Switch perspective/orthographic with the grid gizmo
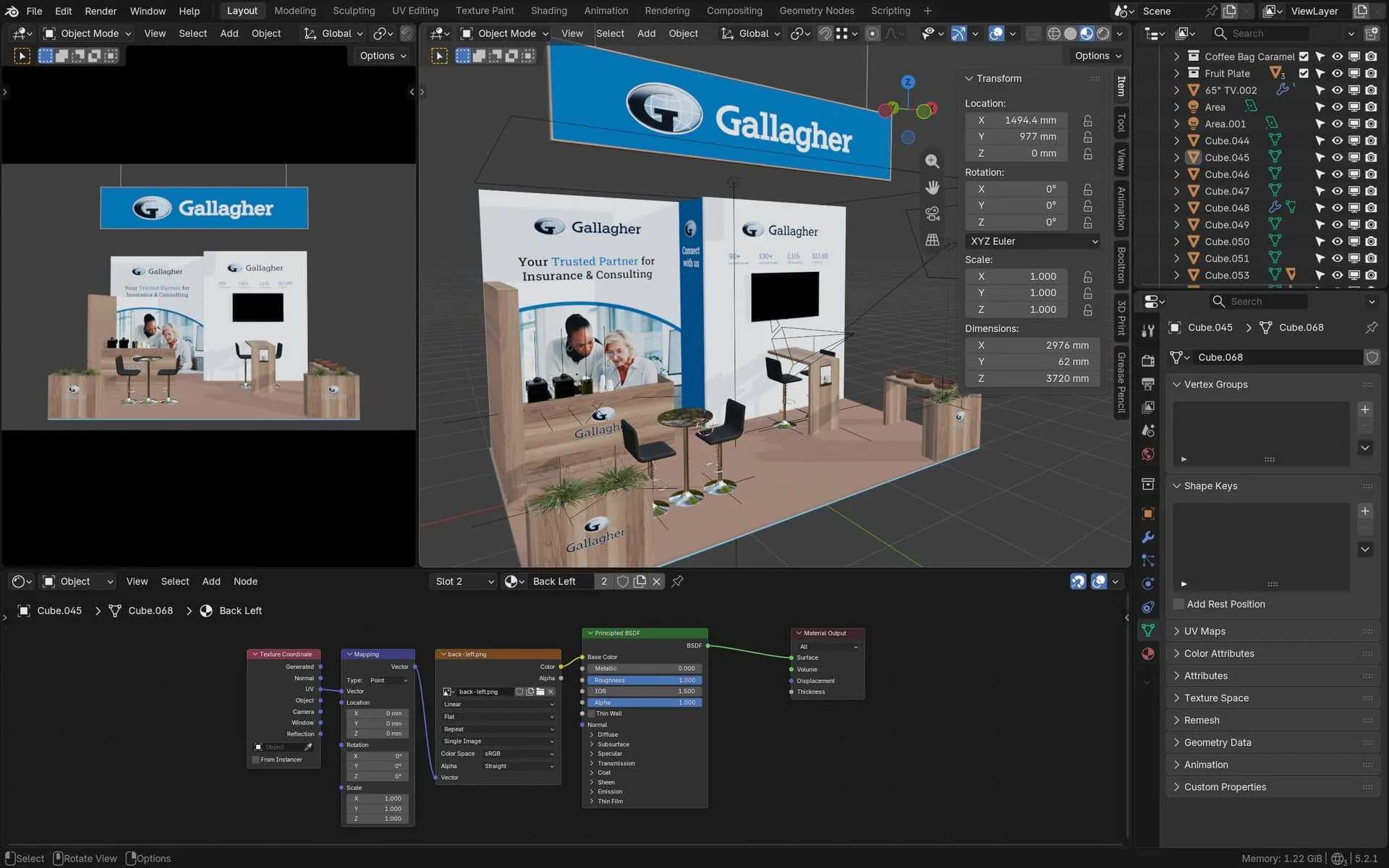The height and width of the screenshot is (868, 1389). tap(933, 239)
